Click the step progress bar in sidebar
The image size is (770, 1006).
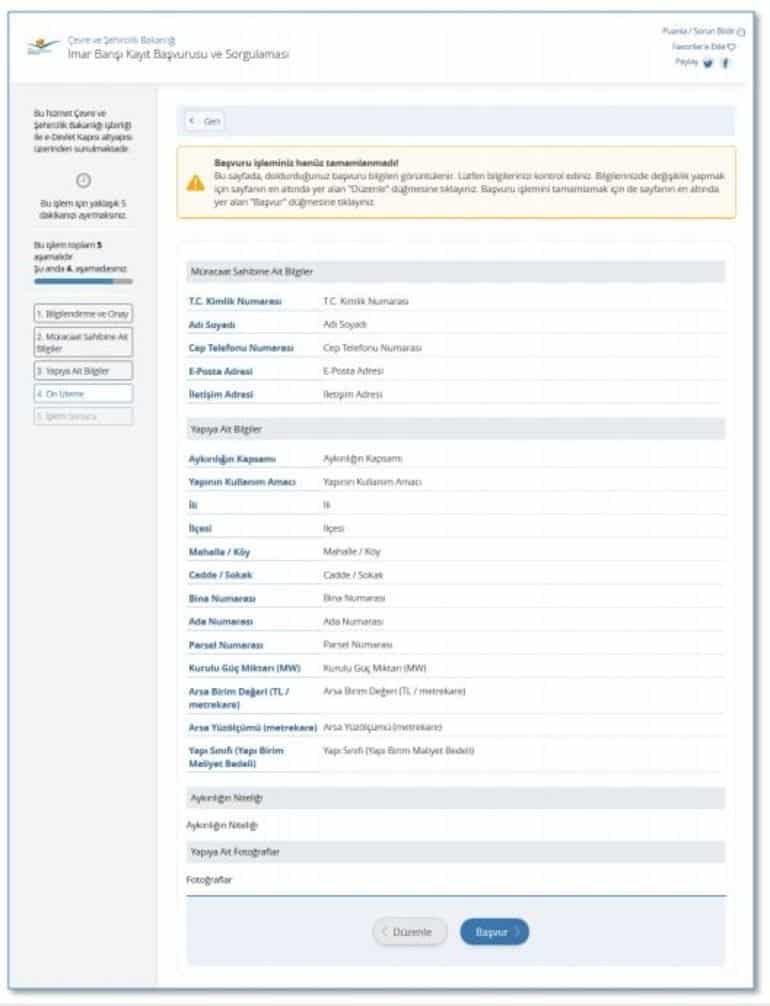point(83,282)
